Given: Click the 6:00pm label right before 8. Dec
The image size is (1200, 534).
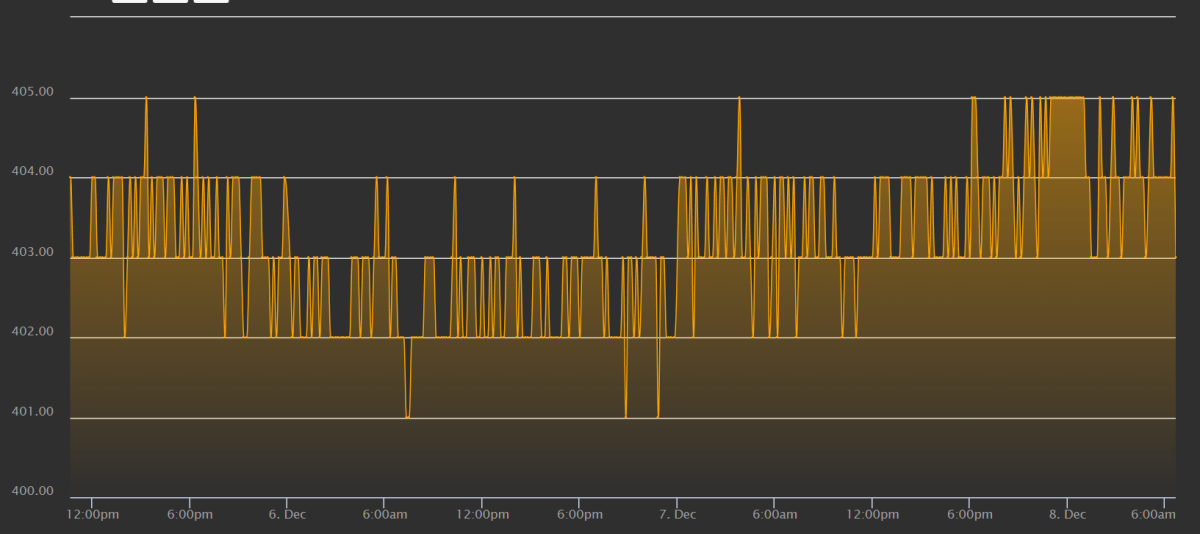Looking at the screenshot, I should point(969,515).
